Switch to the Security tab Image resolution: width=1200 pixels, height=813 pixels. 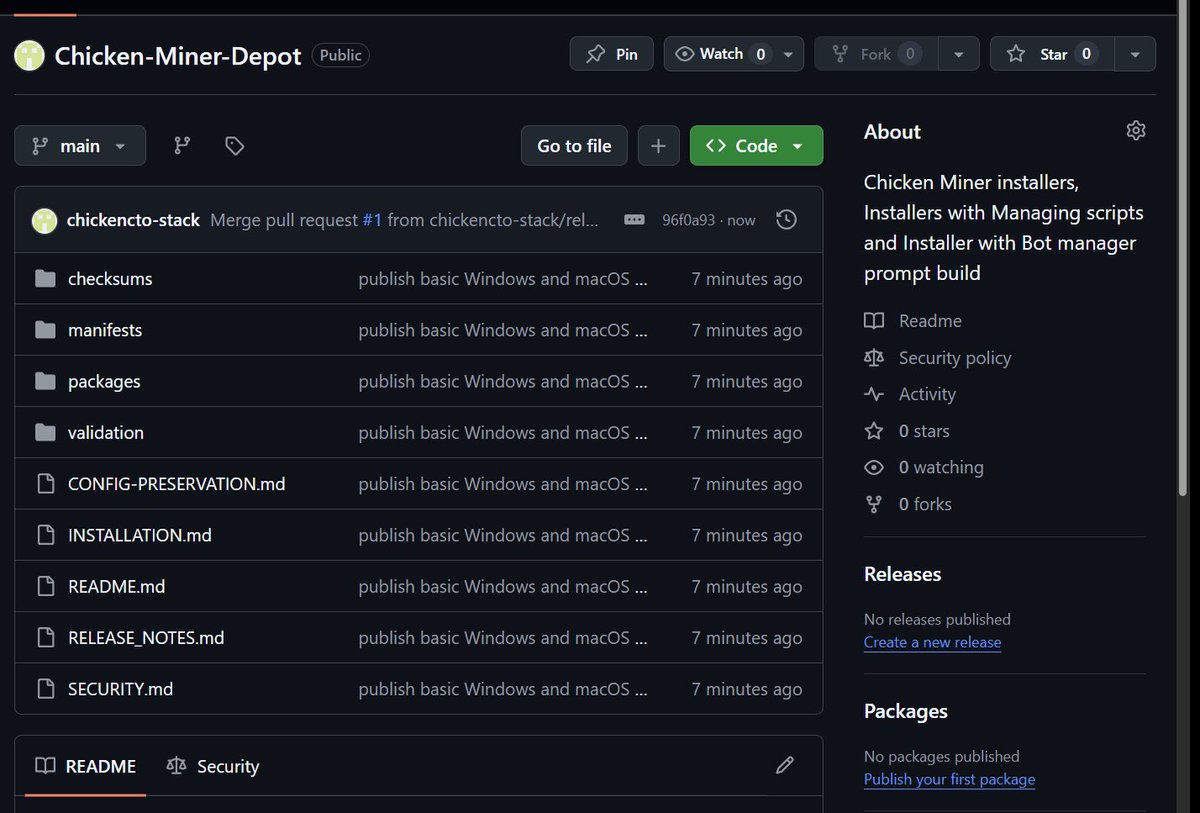213,766
